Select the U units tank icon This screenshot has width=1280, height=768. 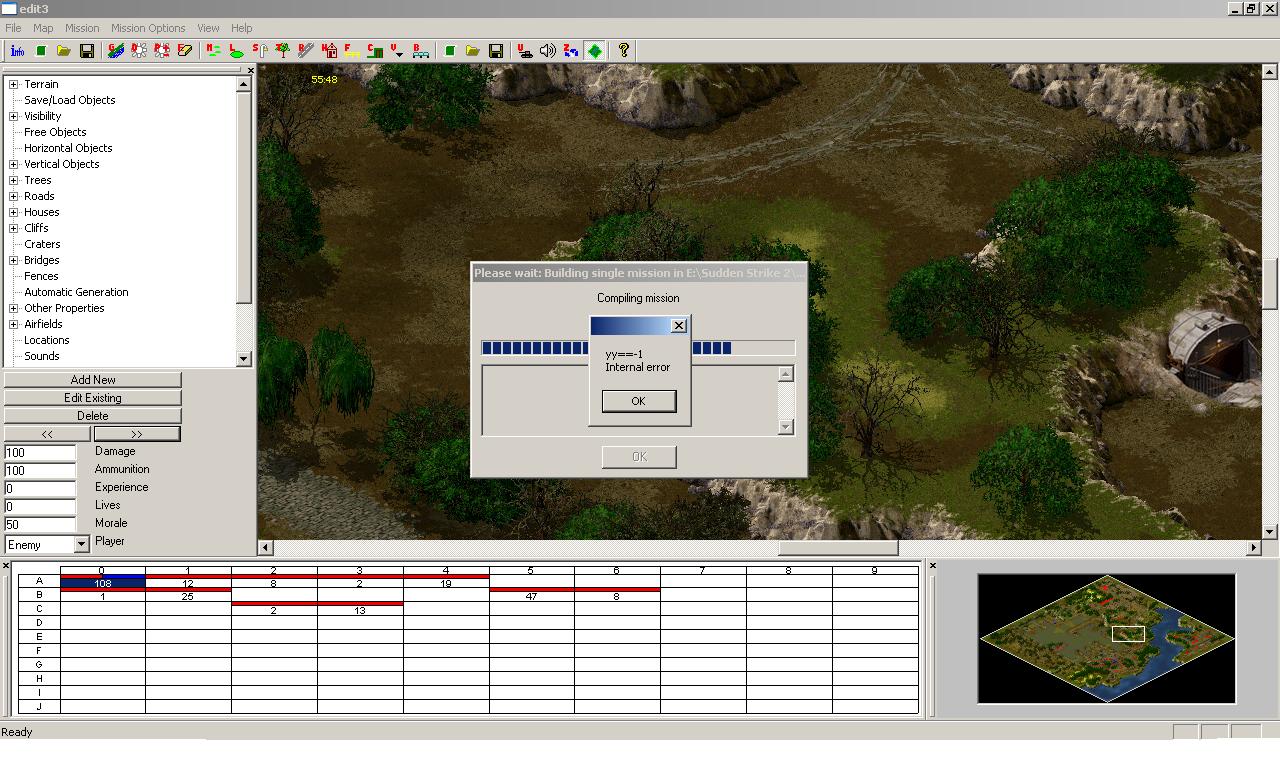[x=525, y=50]
